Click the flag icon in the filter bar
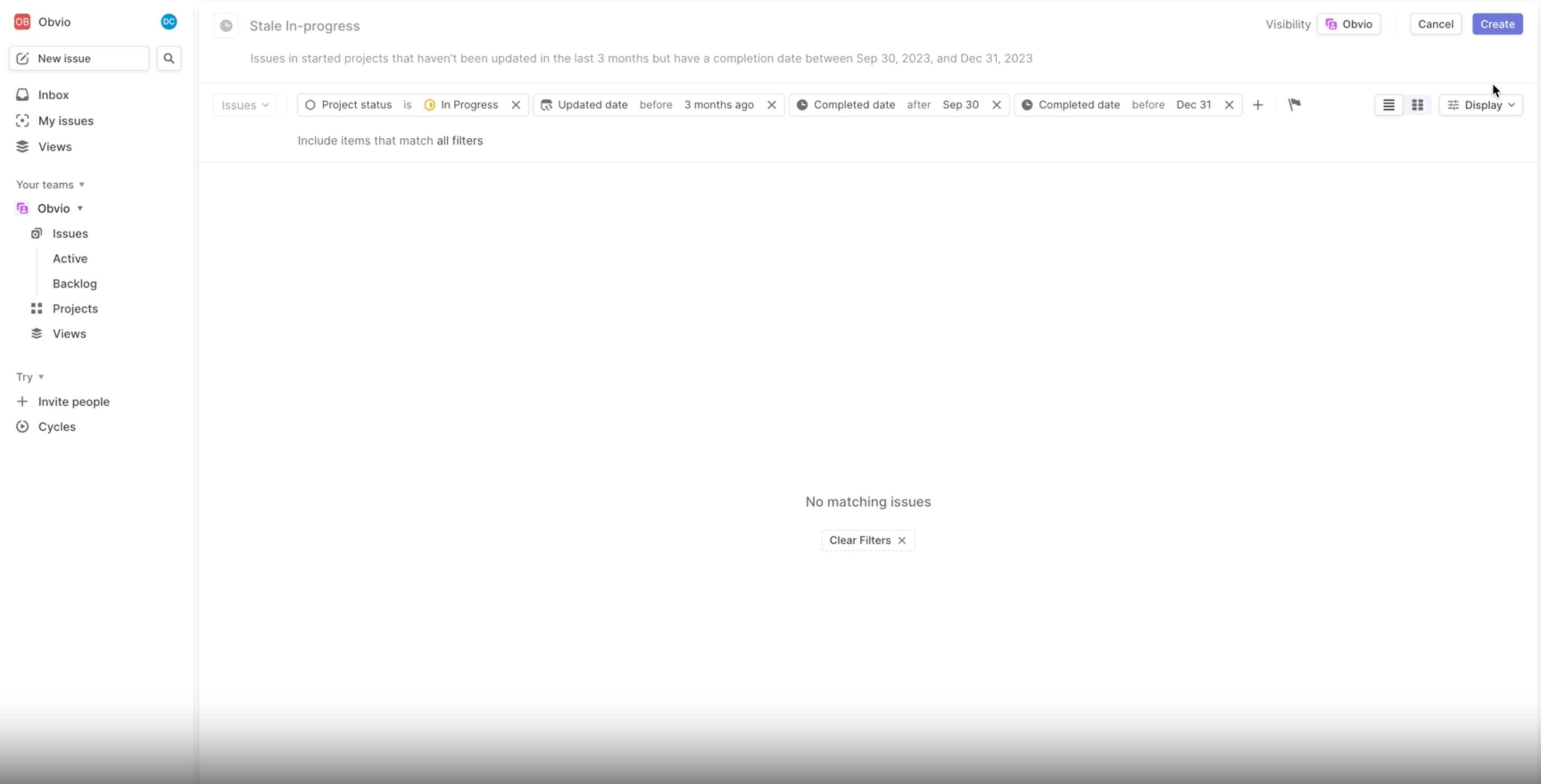 [1294, 105]
